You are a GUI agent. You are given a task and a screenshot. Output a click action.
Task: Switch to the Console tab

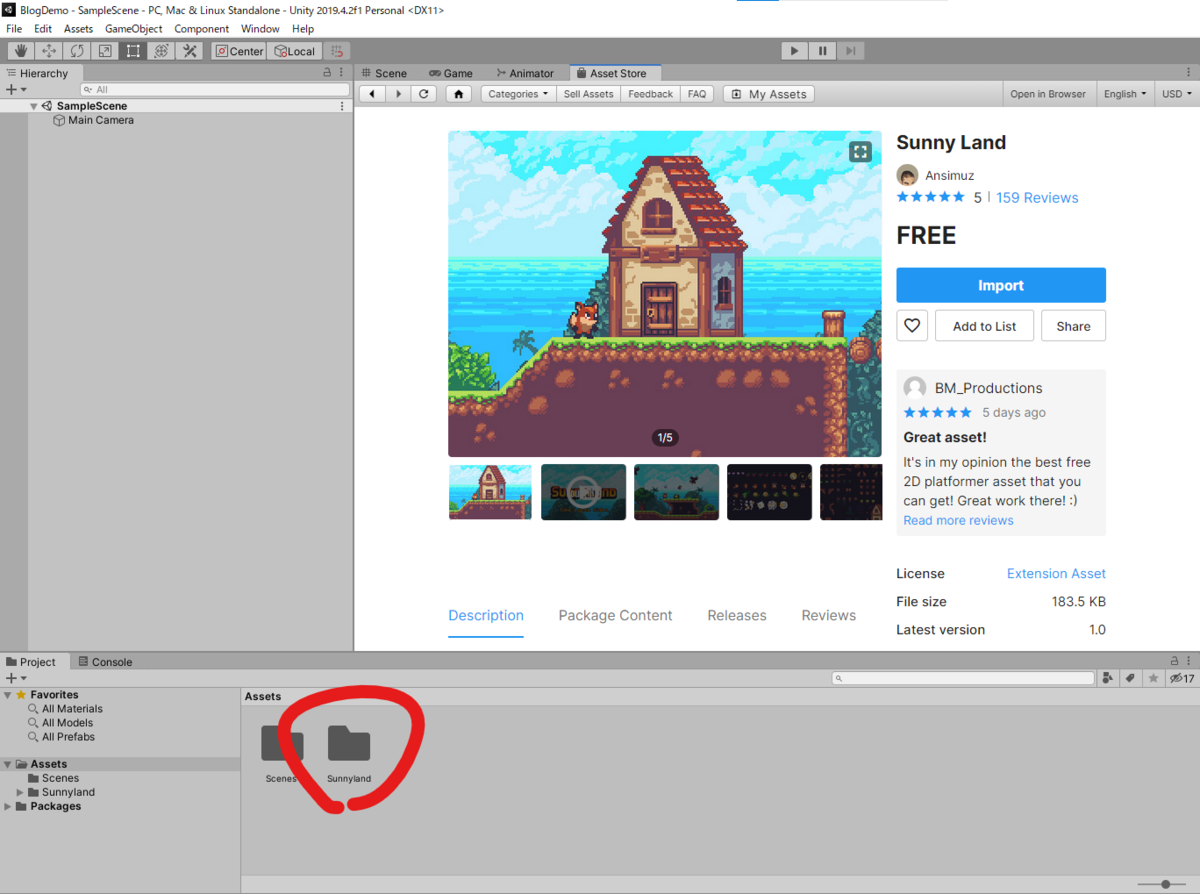coord(104,662)
